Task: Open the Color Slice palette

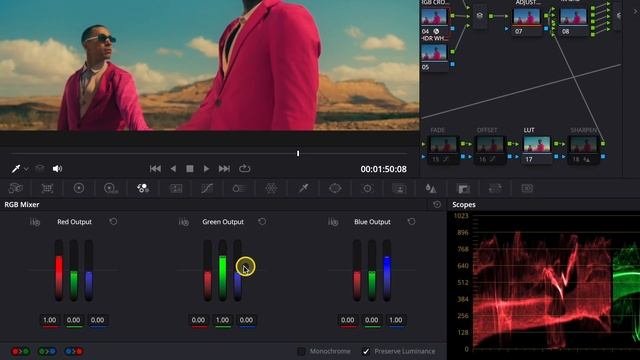Action: (x=239, y=188)
